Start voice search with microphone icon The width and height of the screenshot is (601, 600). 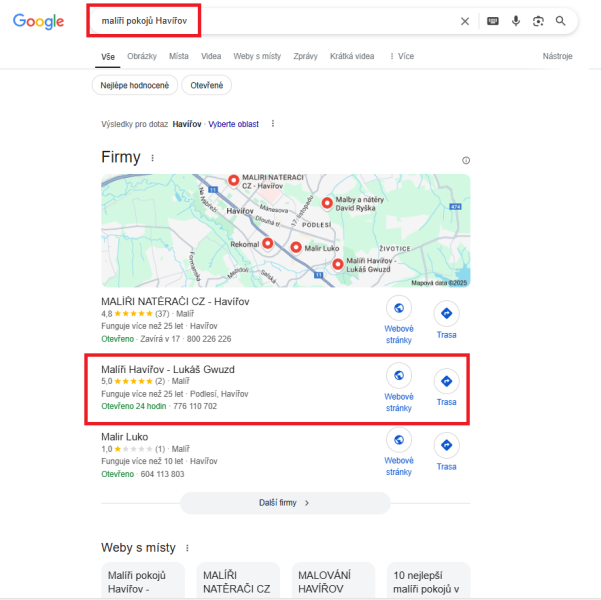point(516,21)
